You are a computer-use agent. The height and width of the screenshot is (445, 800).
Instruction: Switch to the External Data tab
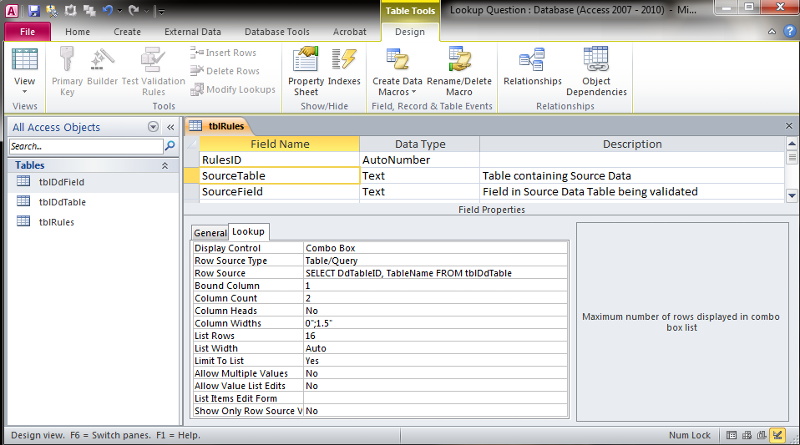pyautogui.click(x=192, y=32)
